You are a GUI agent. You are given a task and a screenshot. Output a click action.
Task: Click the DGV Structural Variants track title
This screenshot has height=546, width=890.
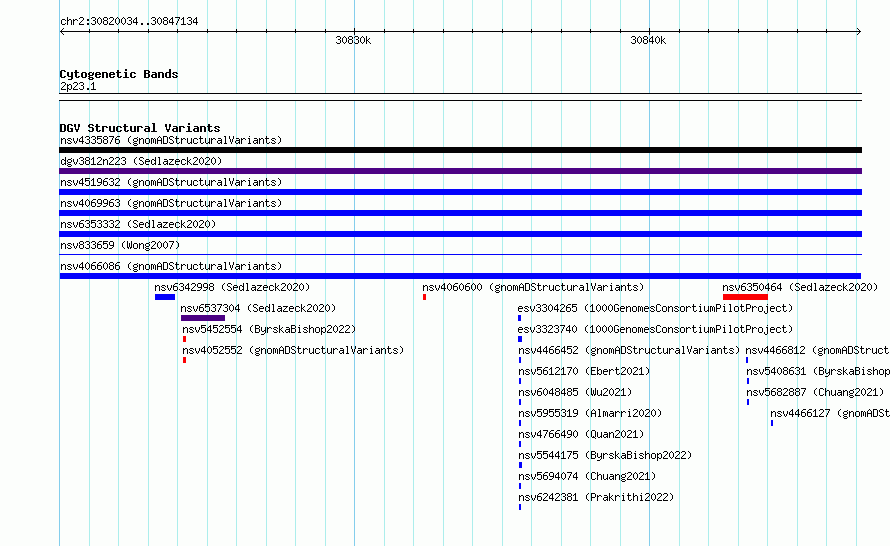point(140,128)
